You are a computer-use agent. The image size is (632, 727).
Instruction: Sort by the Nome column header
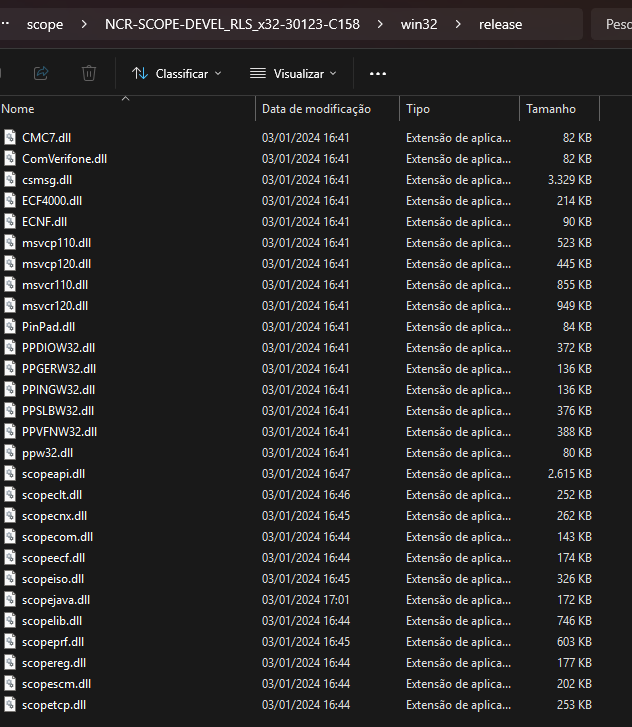click(x=127, y=109)
